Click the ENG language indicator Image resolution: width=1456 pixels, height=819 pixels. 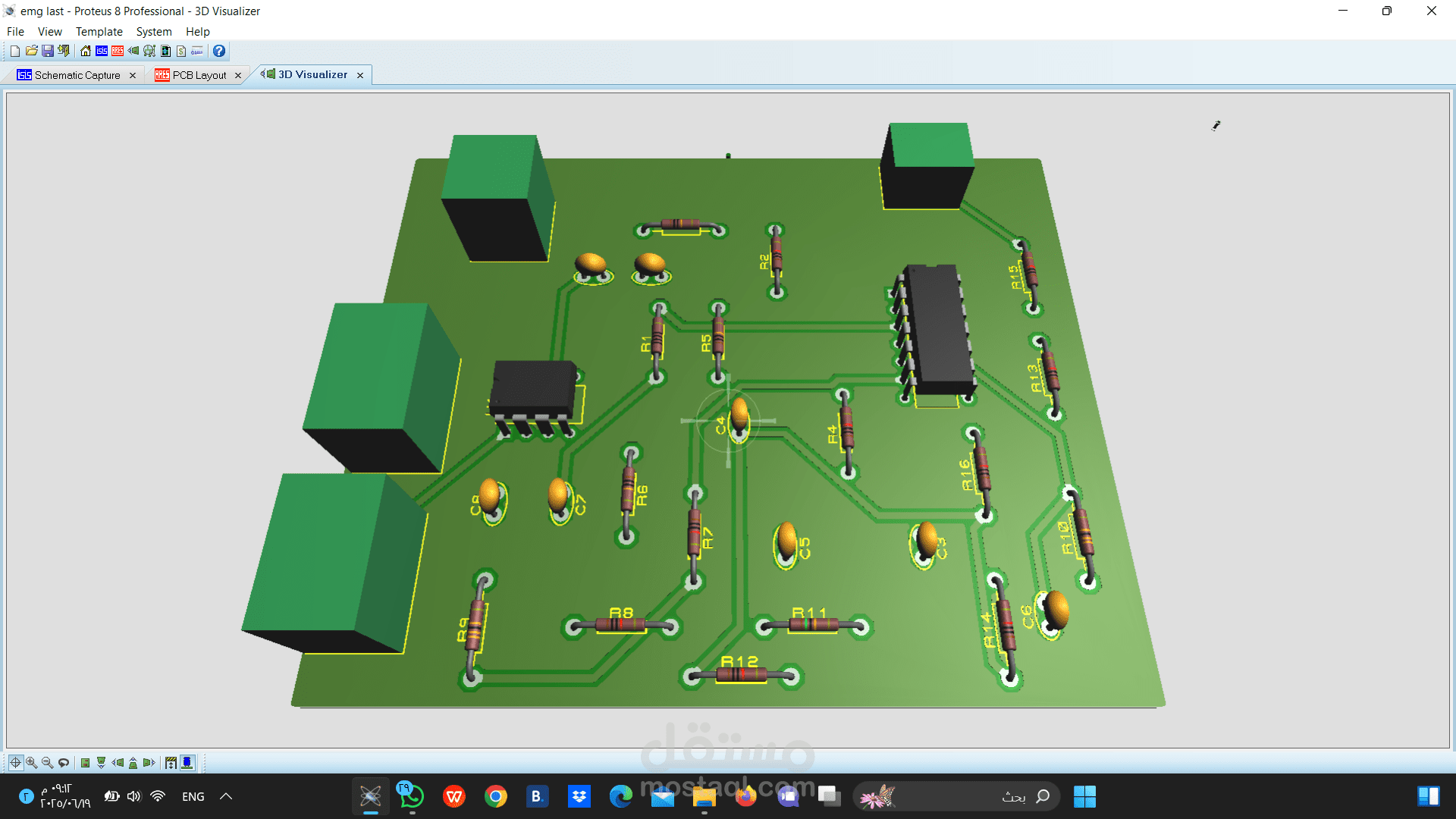tap(193, 796)
